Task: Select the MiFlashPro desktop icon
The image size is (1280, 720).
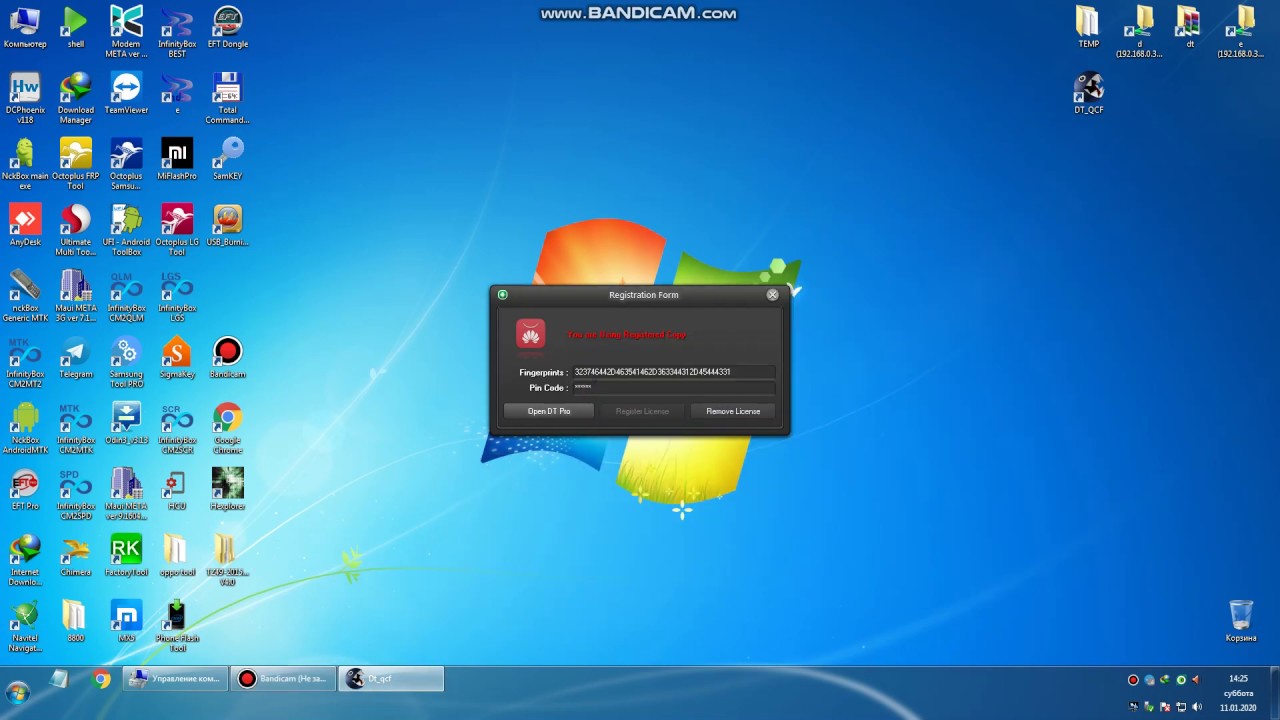Action: point(177,159)
